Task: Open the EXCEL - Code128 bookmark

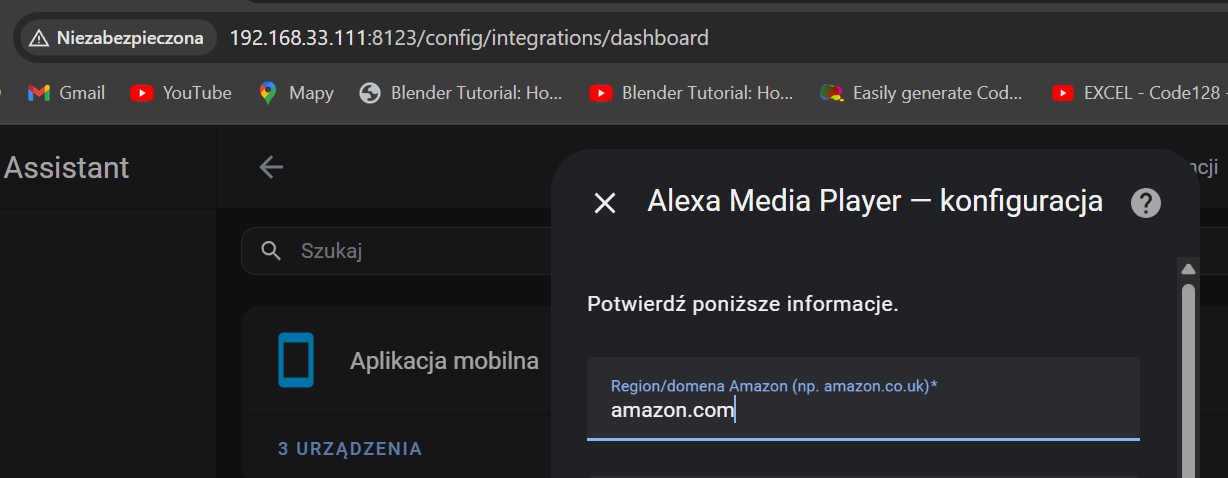Action: pyautogui.click(x=1138, y=93)
